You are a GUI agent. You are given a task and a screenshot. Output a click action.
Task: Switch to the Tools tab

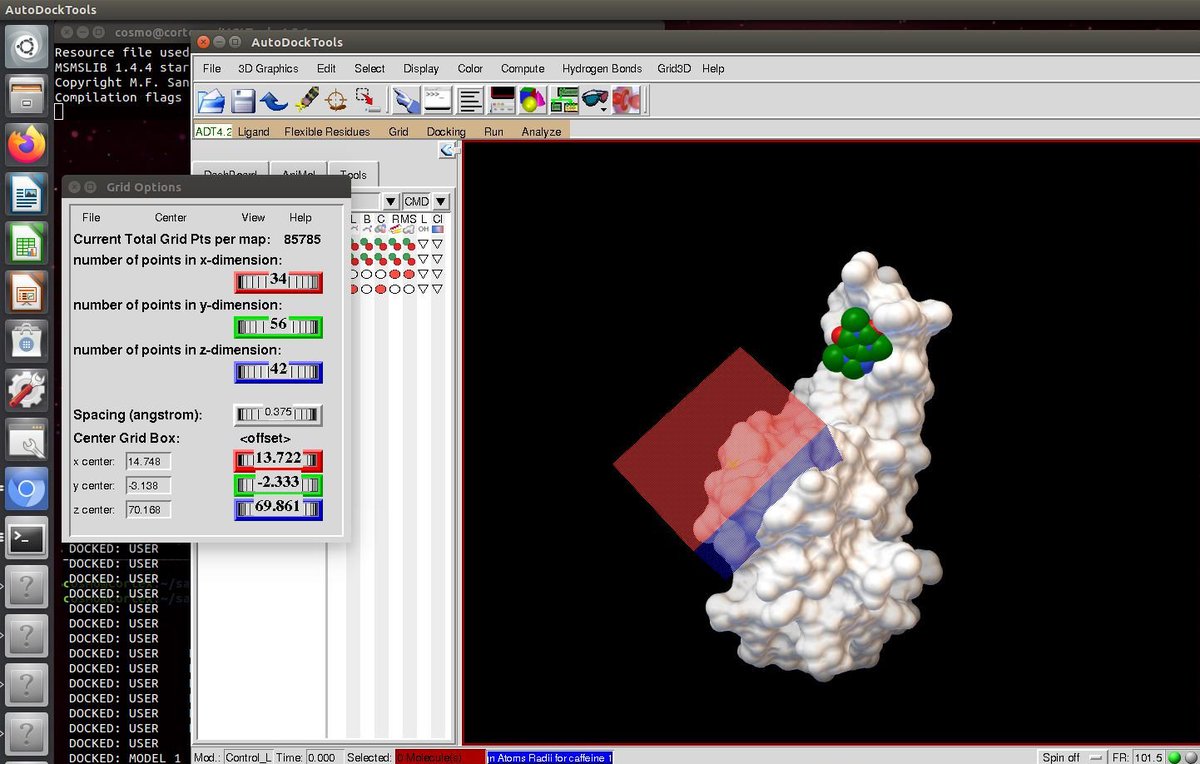[353, 174]
